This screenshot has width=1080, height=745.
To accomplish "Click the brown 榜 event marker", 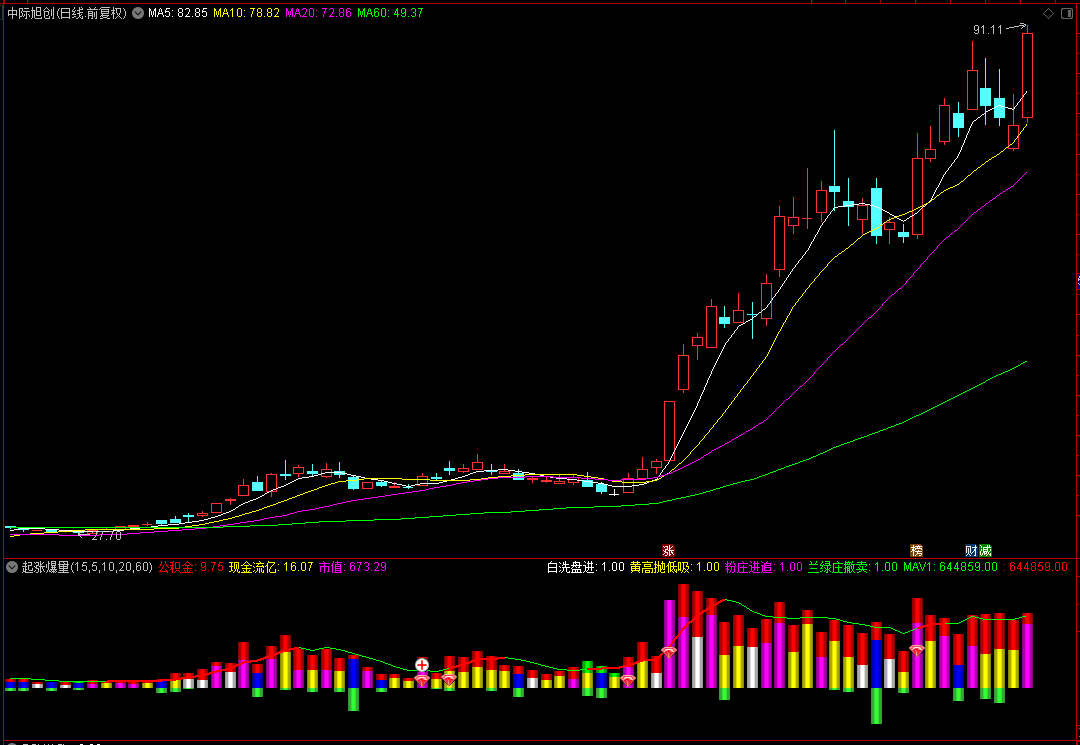I will [916, 551].
